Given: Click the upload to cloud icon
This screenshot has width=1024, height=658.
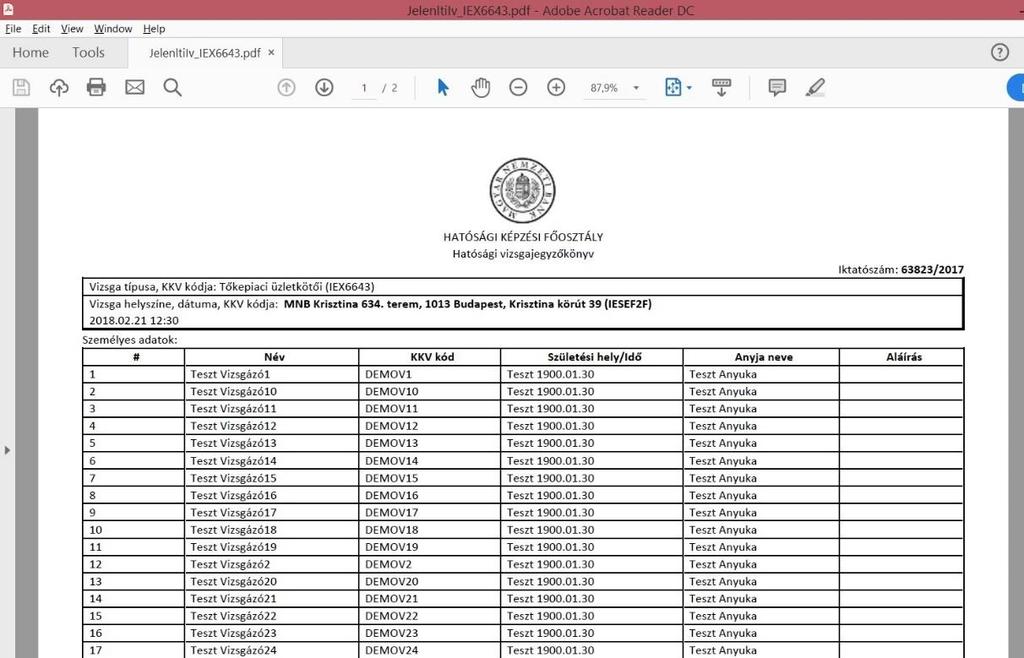Looking at the screenshot, I should coord(59,87).
